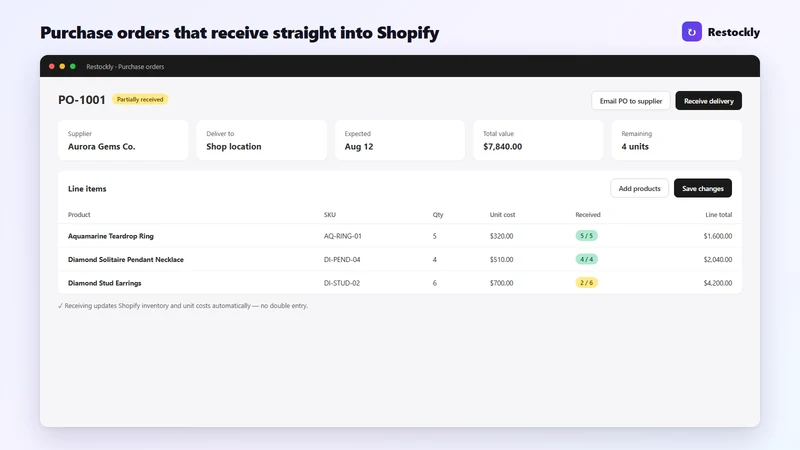Select the Remaining 4 units card
Image resolution: width=800 pixels, height=450 pixels.
tap(676, 140)
